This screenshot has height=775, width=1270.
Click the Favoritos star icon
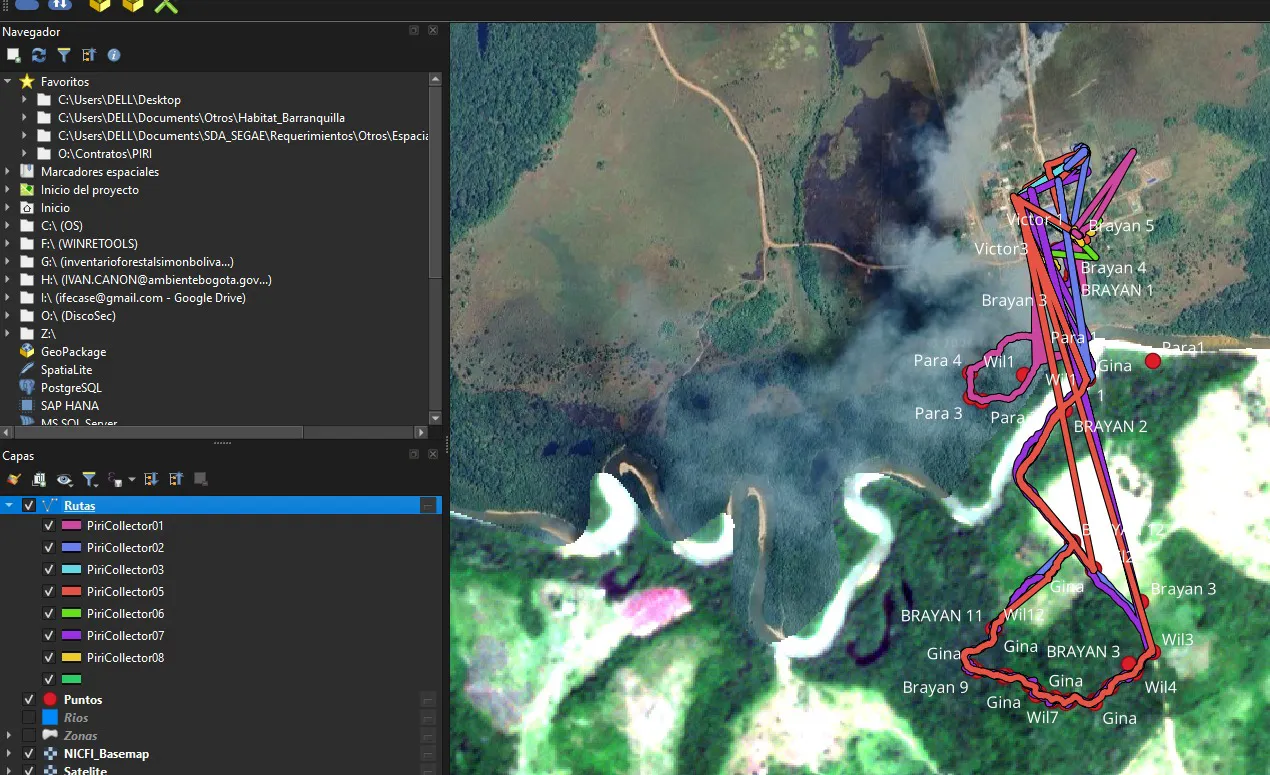27,82
